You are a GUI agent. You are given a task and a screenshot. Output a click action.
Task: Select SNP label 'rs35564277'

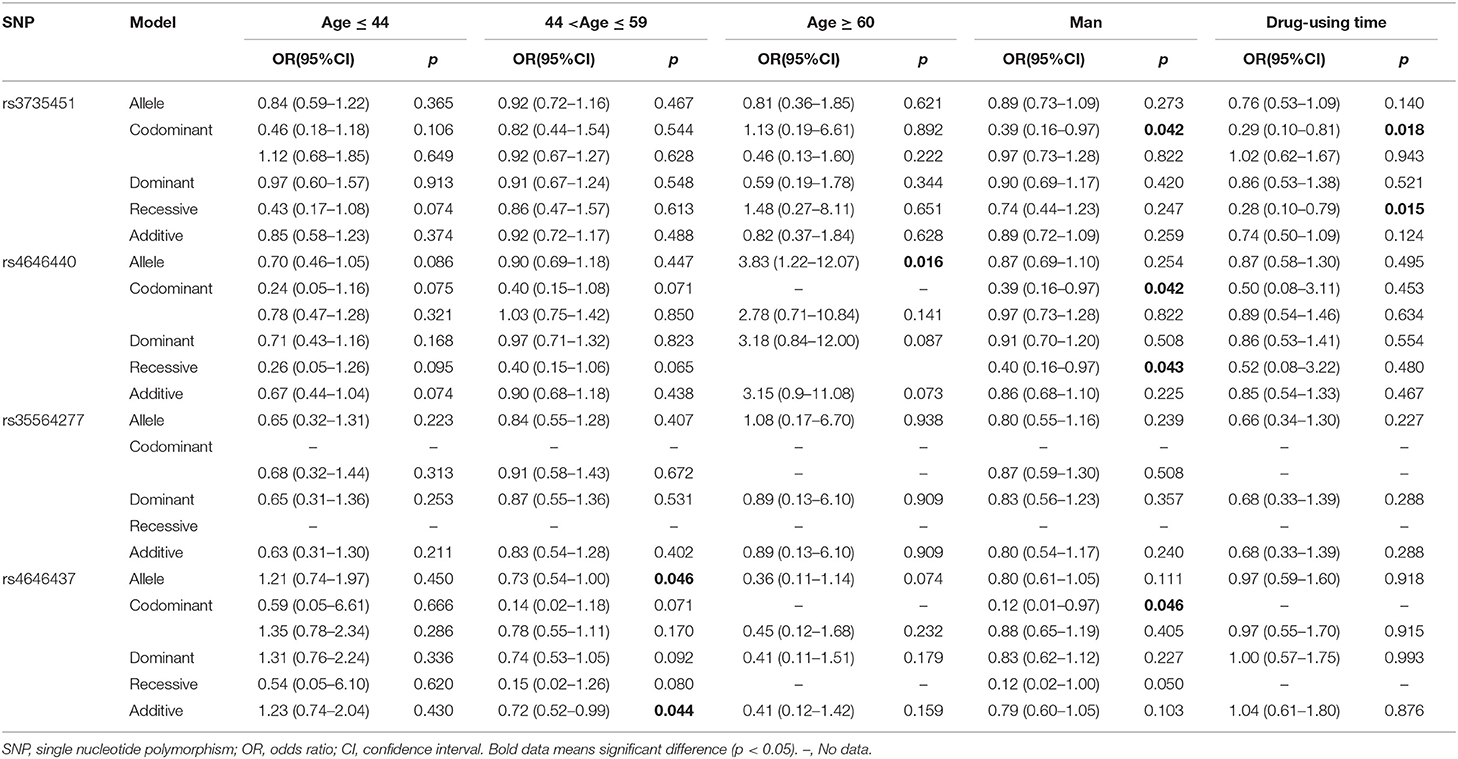[x=42, y=420]
